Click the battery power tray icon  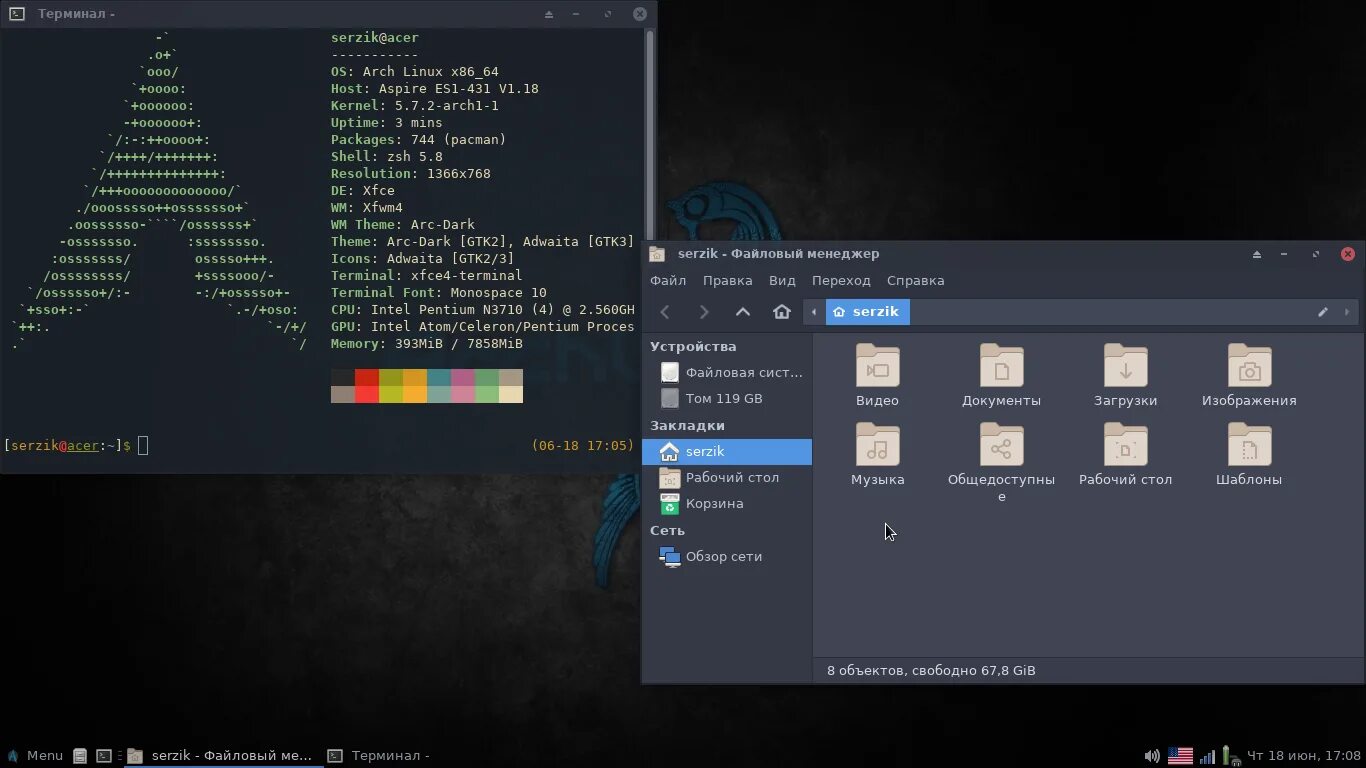pos(1230,756)
